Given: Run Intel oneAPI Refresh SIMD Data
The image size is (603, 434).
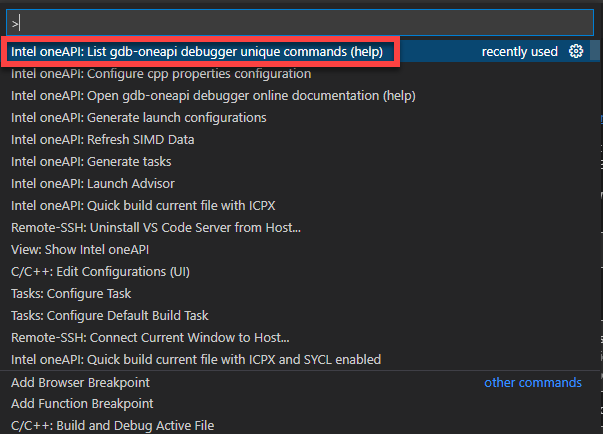Looking at the screenshot, I should (103, 140).
